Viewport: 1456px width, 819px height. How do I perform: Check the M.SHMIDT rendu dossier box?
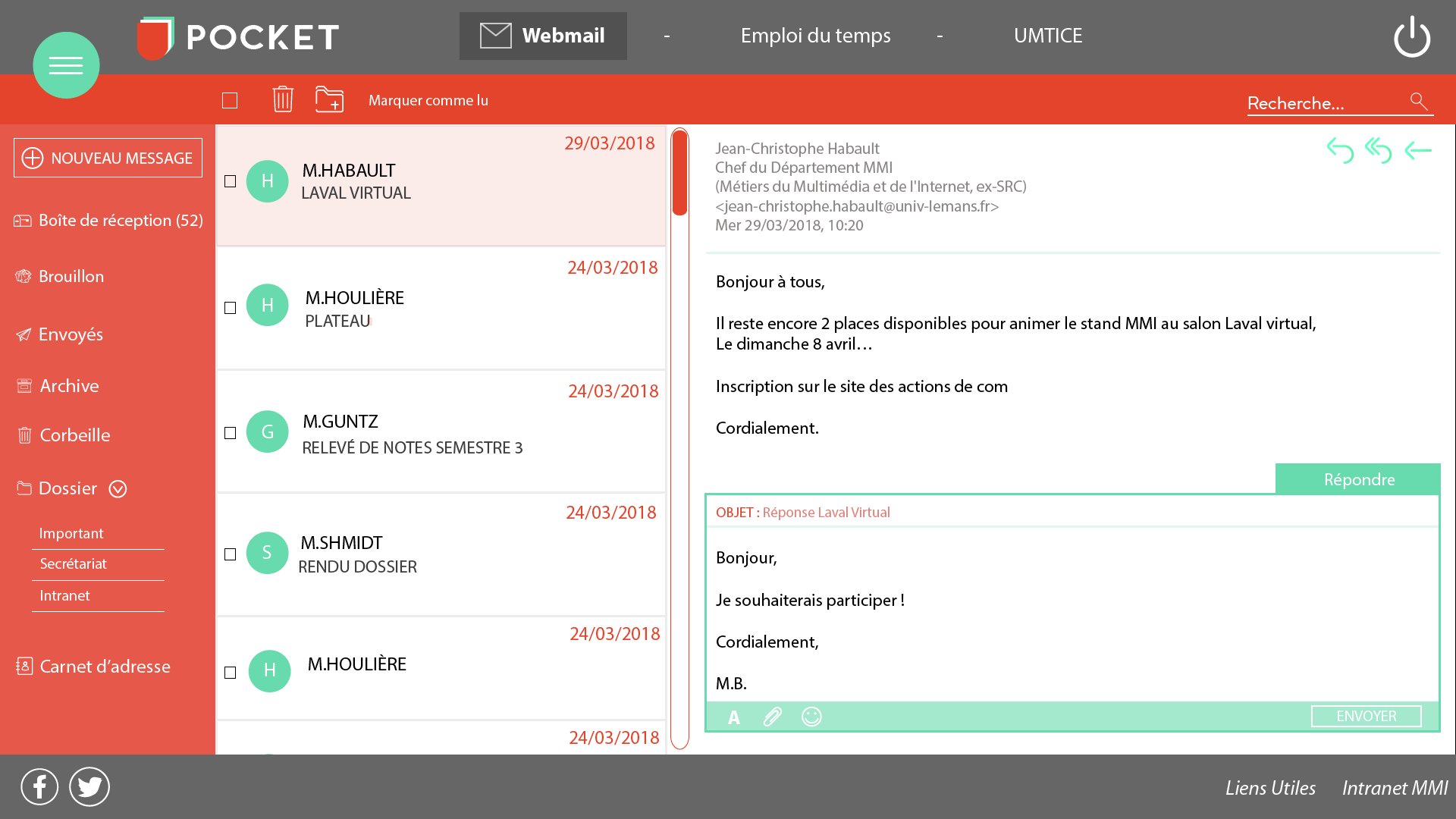tap(231, 554)
